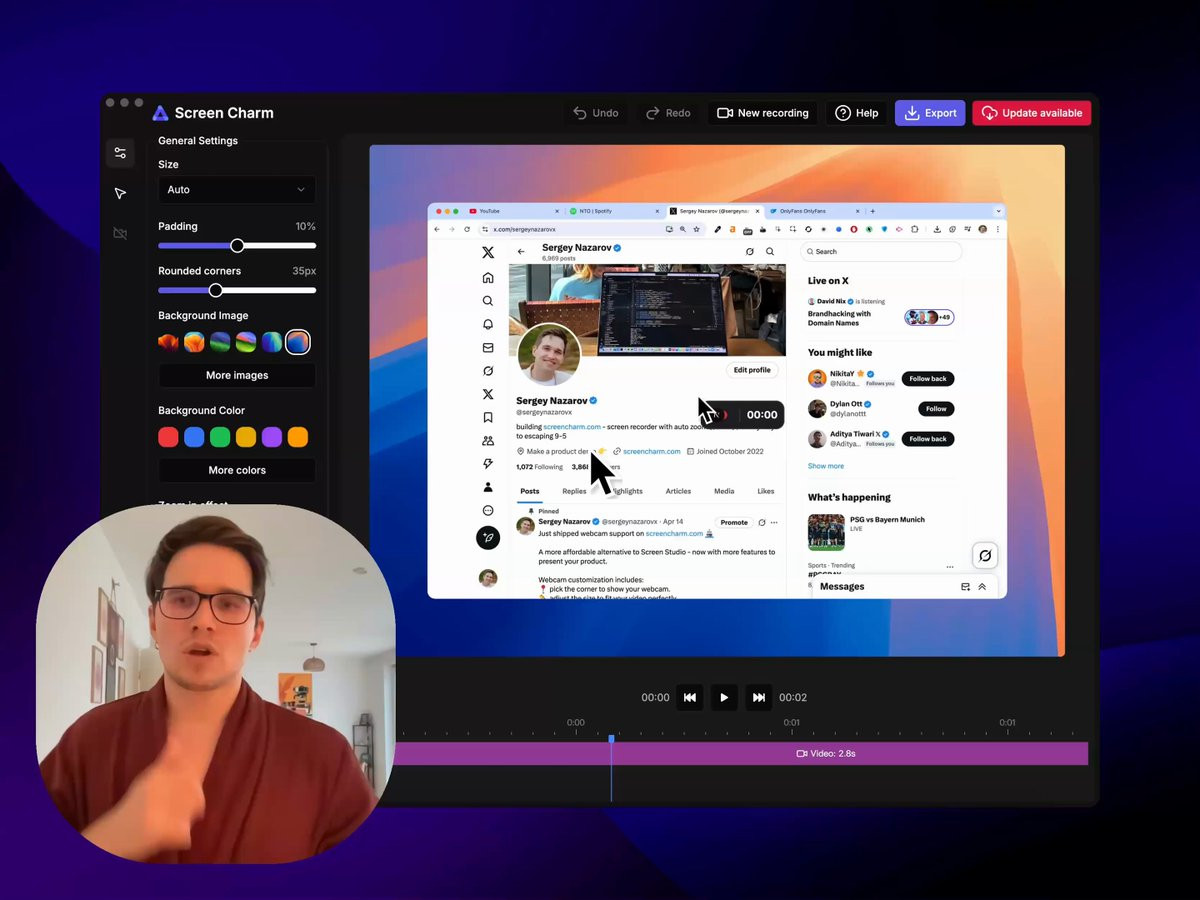Start a New recording

coord(763,113)
